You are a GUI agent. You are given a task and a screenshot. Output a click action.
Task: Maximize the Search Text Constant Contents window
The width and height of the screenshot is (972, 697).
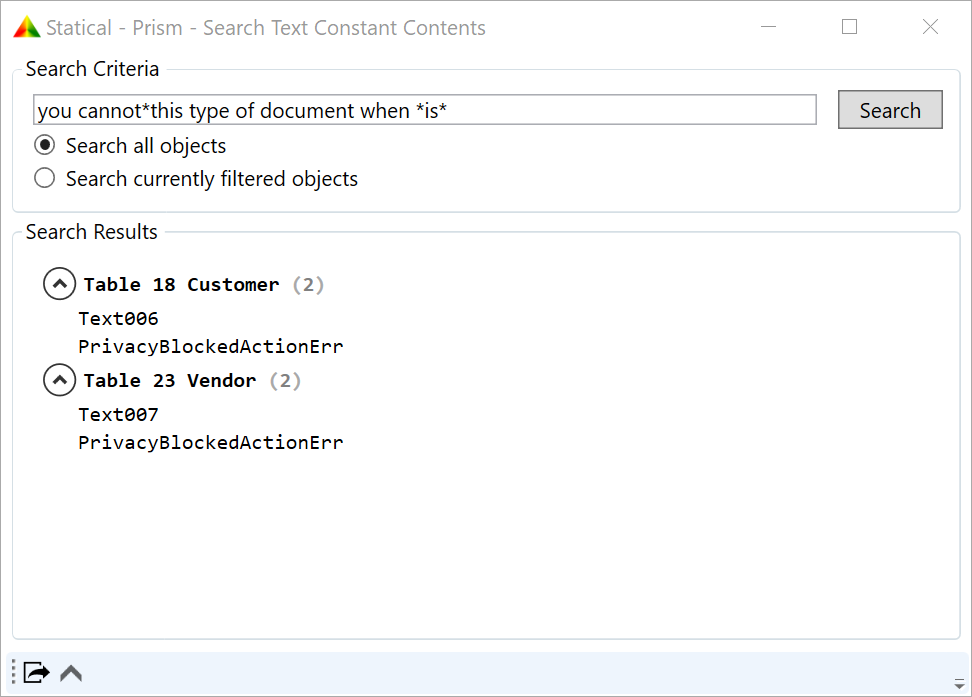[849, 27]
